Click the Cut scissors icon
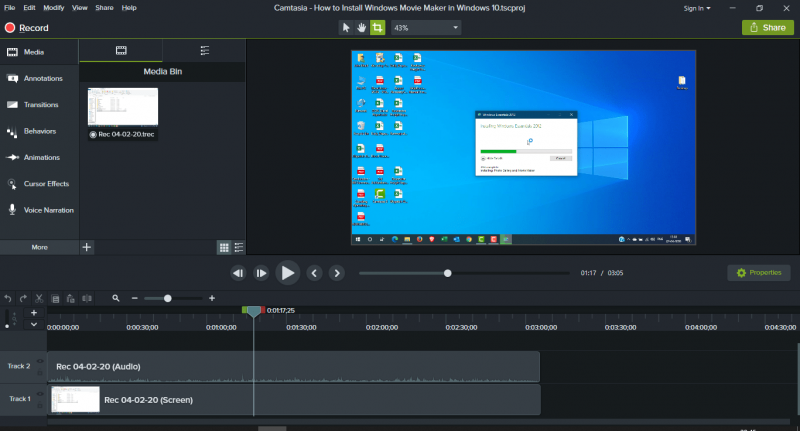 pos(39,298)
